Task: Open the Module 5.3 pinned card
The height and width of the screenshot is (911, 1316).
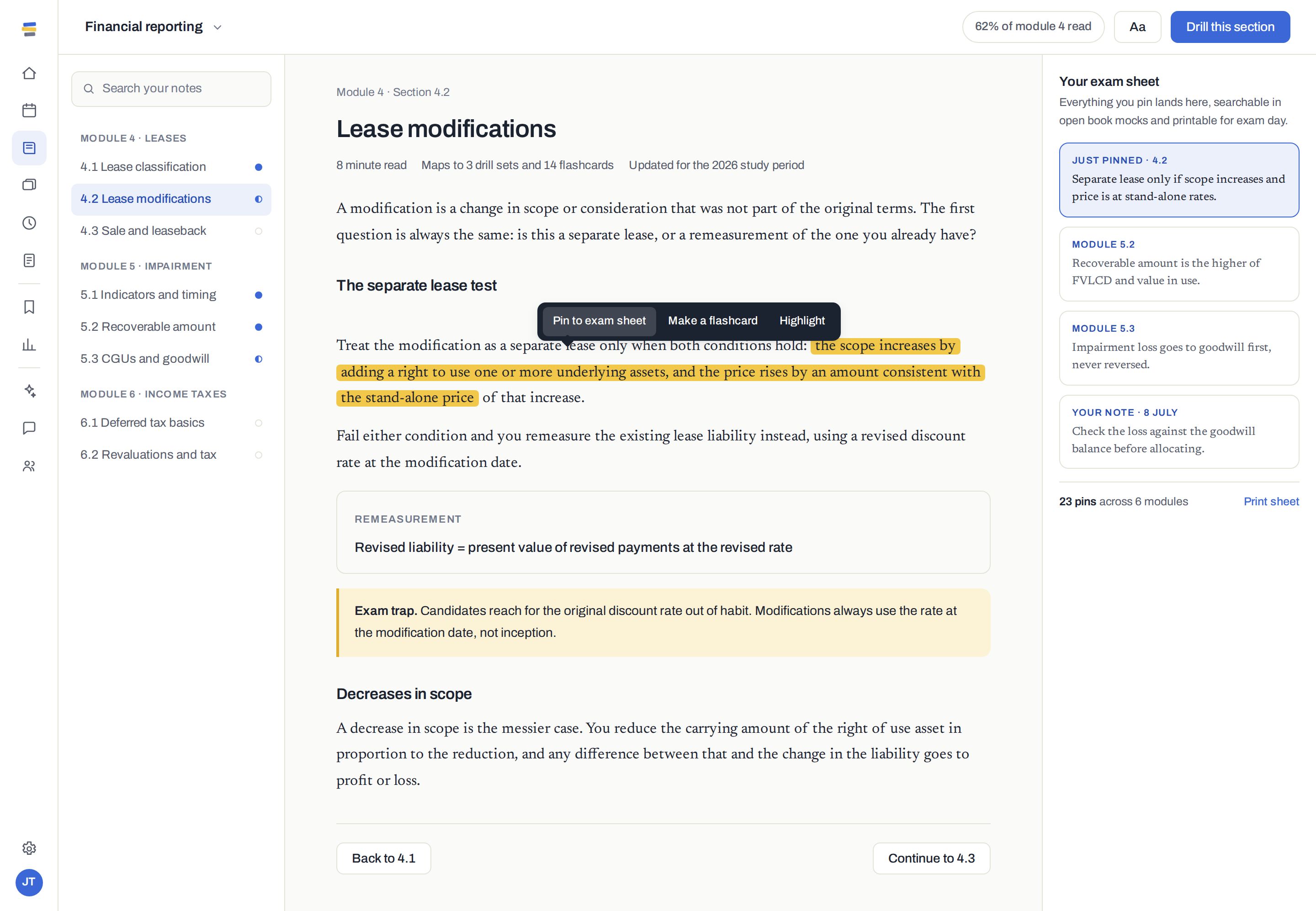Action: click(1179, 348)
